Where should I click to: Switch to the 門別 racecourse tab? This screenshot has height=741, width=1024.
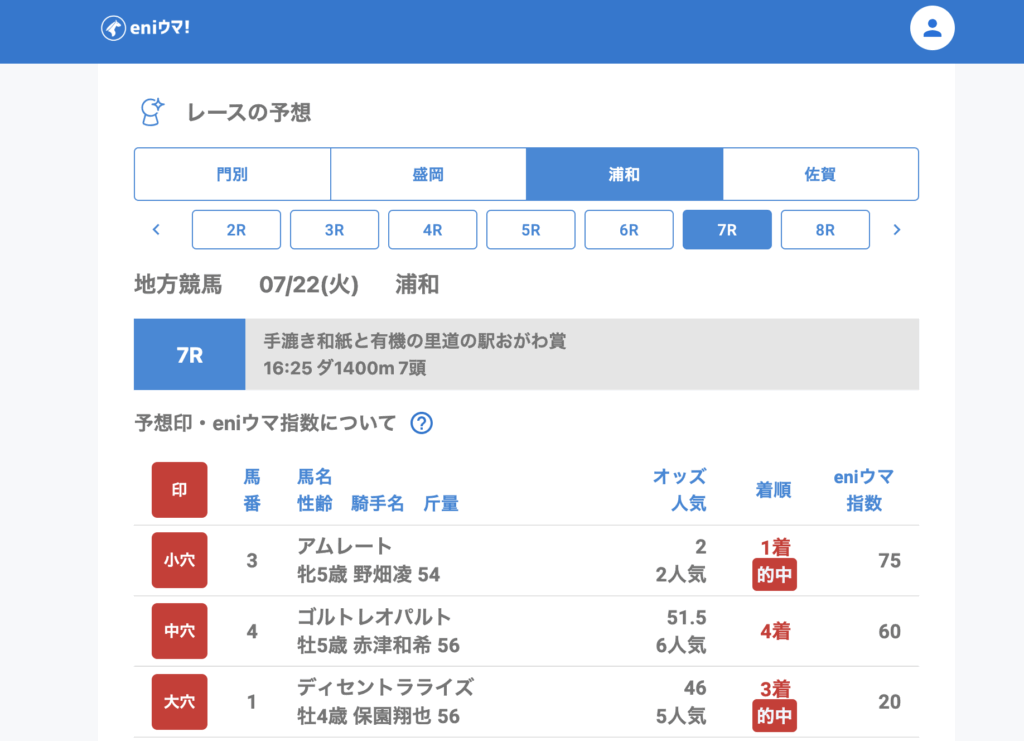point(232,174)
